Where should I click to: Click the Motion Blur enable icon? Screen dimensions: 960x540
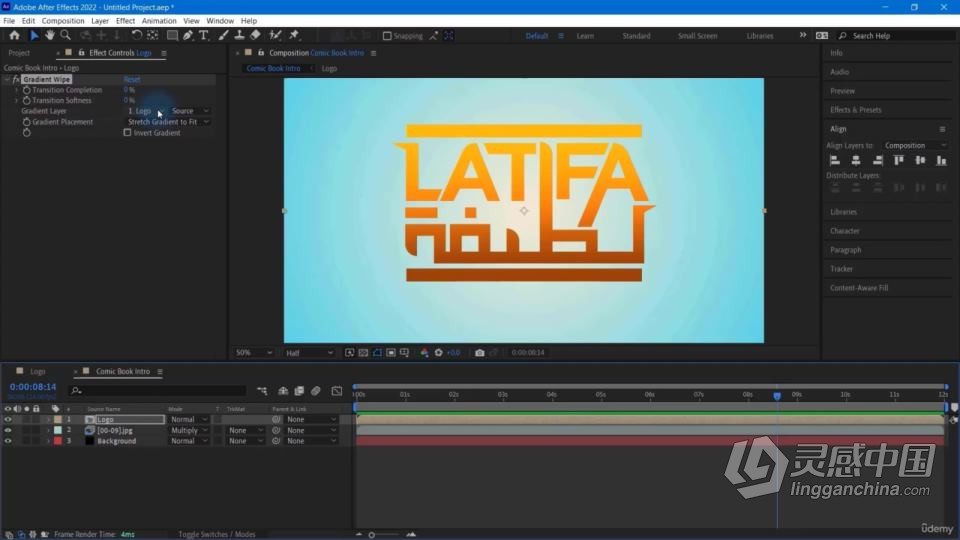tap(316, 391)
